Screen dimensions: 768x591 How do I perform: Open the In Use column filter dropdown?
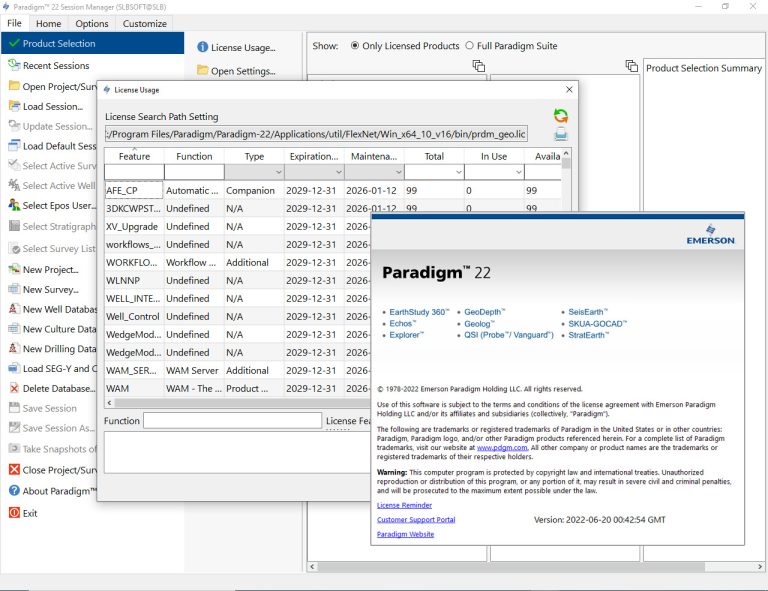[518, 172]
